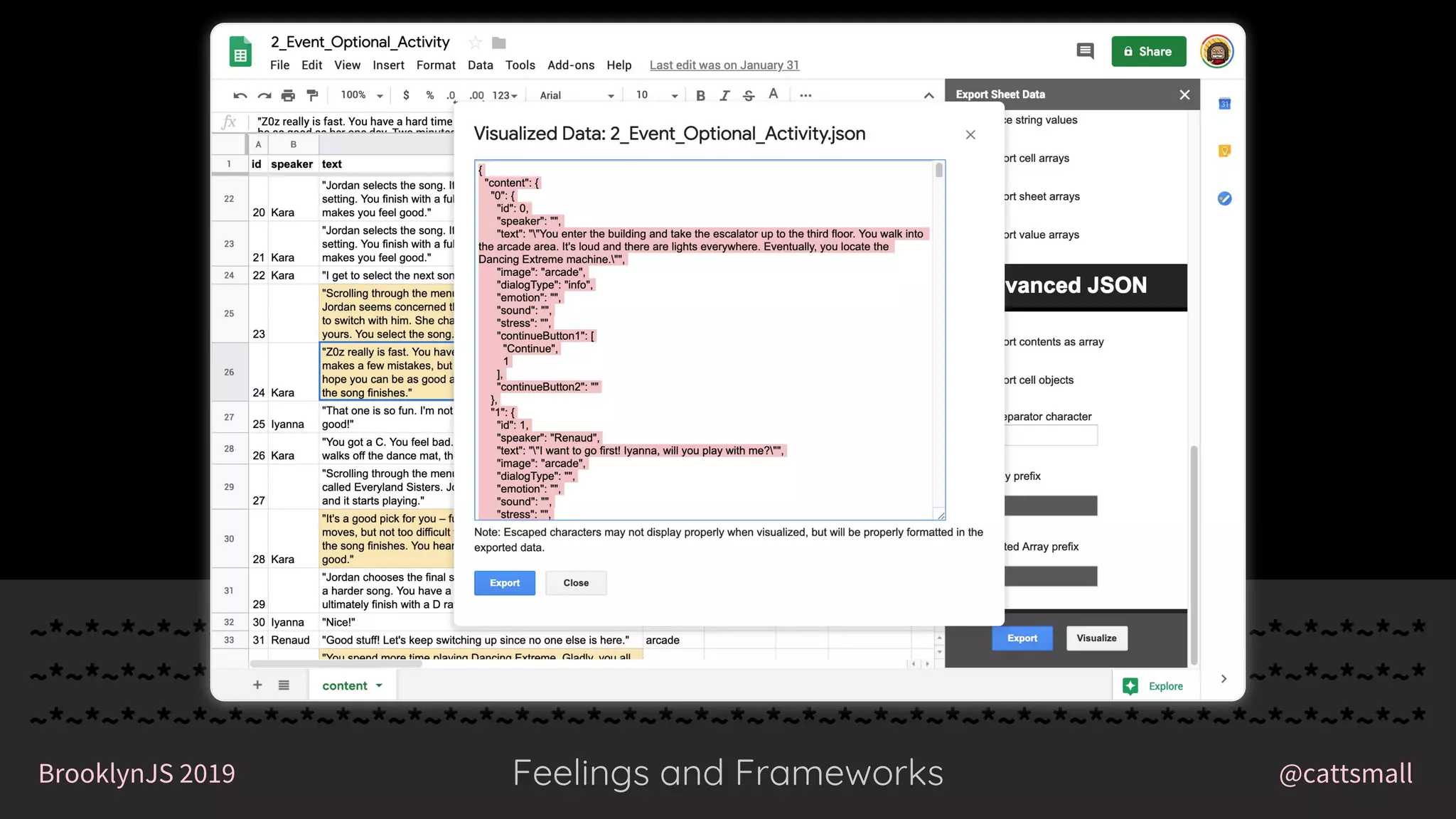The image size is (1456, 819).
Task: Open Google Calendar side panel icon
Action: click(1224, 104)
